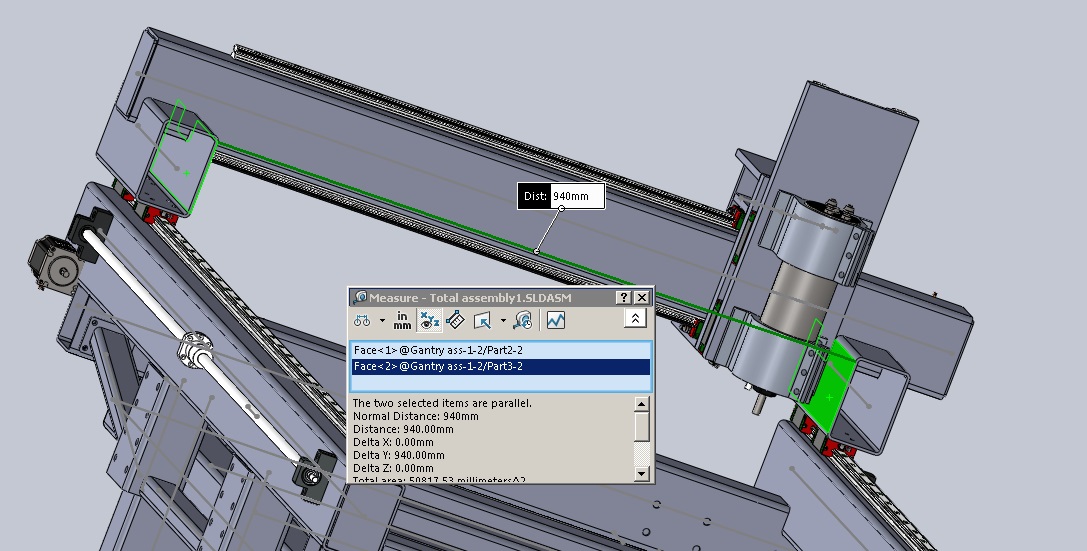Click the Projected On icon
1087x551 pixels.
(x=483, y=321)
